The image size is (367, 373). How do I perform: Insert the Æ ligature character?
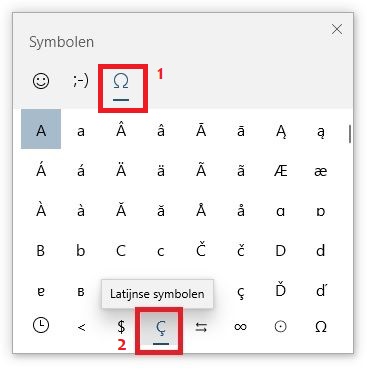pyautogui.click(x=281, y=171)
